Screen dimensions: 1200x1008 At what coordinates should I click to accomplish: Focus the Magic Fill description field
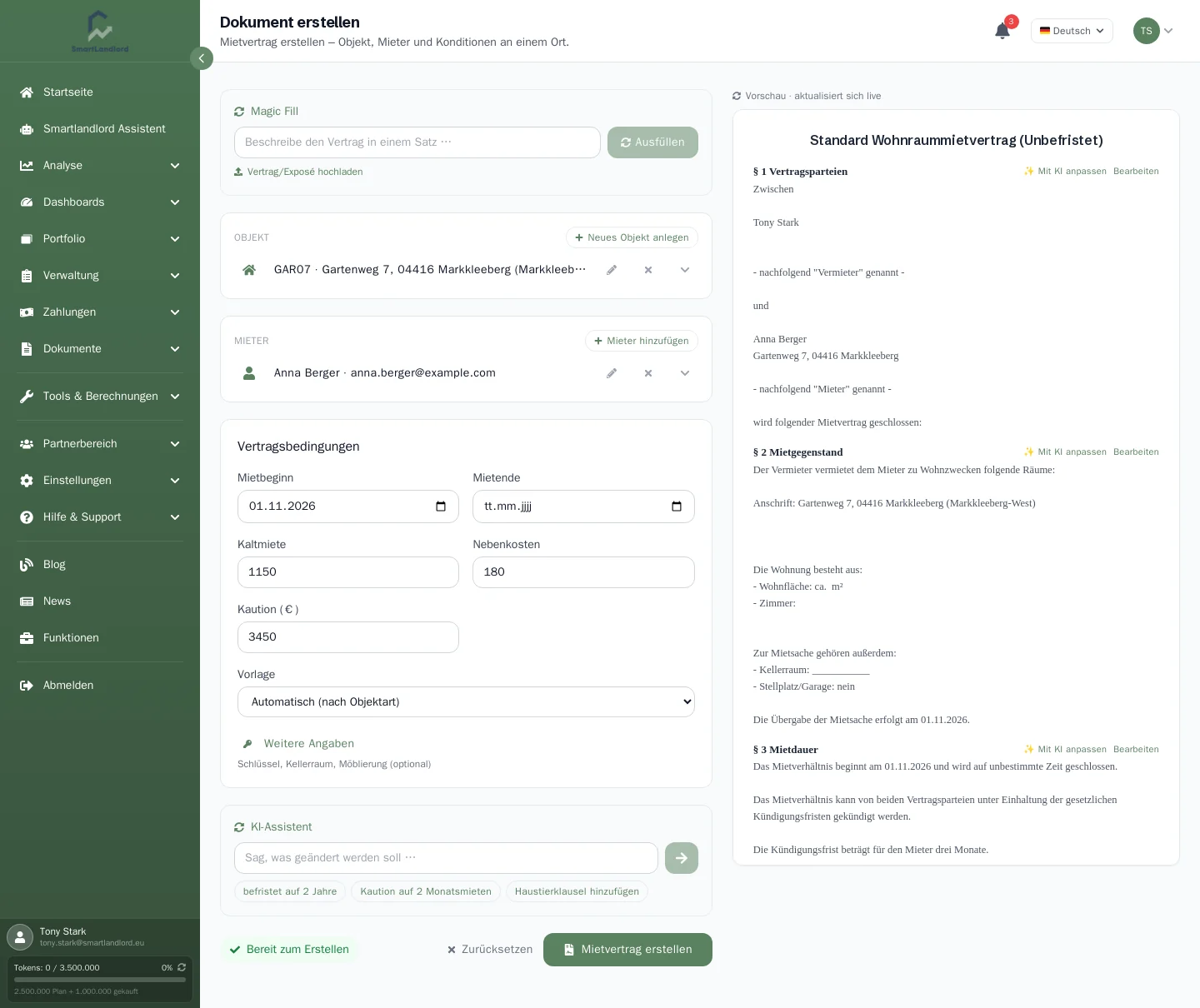point(417,142)
